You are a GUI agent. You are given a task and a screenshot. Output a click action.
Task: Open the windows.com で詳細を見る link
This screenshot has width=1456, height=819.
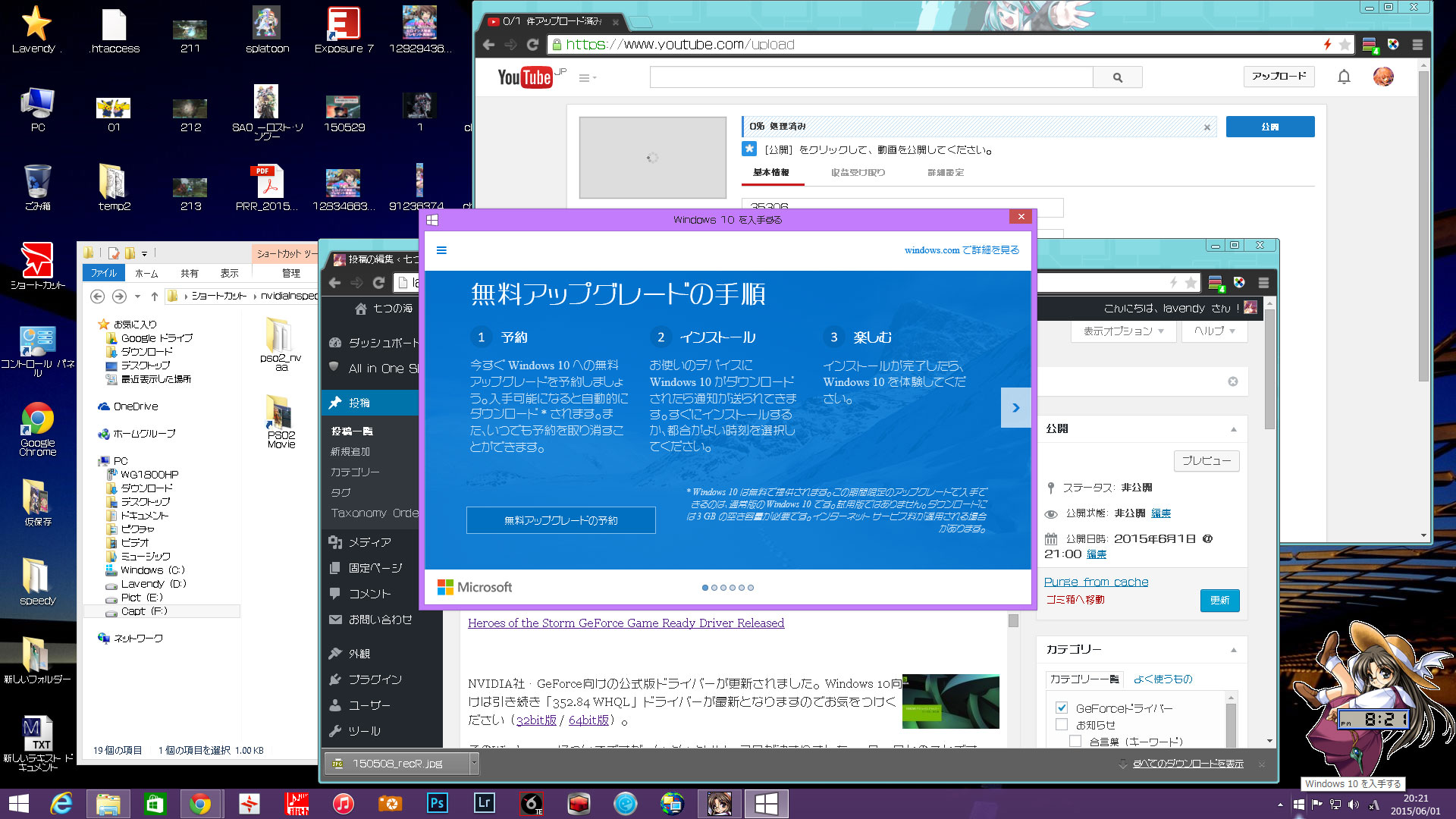(962, 250)
